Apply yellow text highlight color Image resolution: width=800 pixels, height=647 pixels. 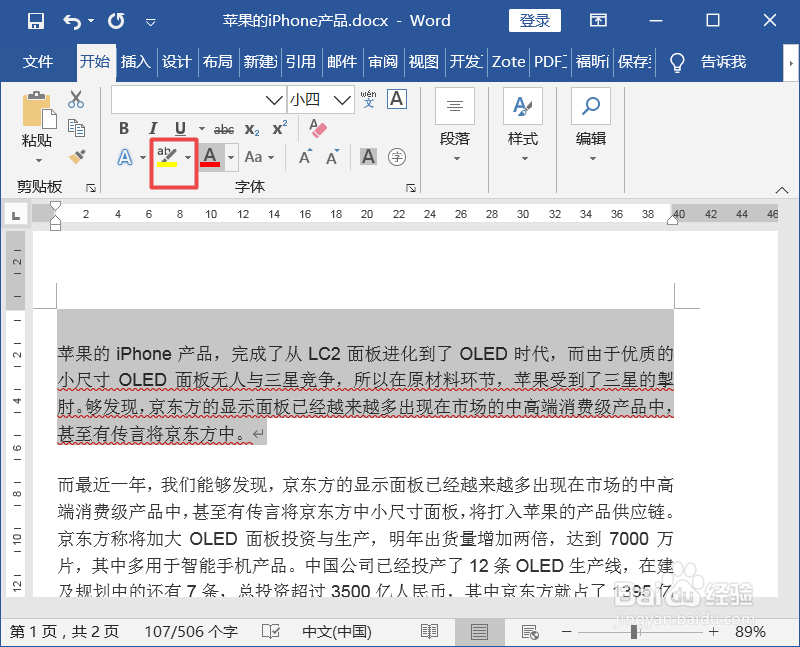pyautogui.click(x=166, y=156)
